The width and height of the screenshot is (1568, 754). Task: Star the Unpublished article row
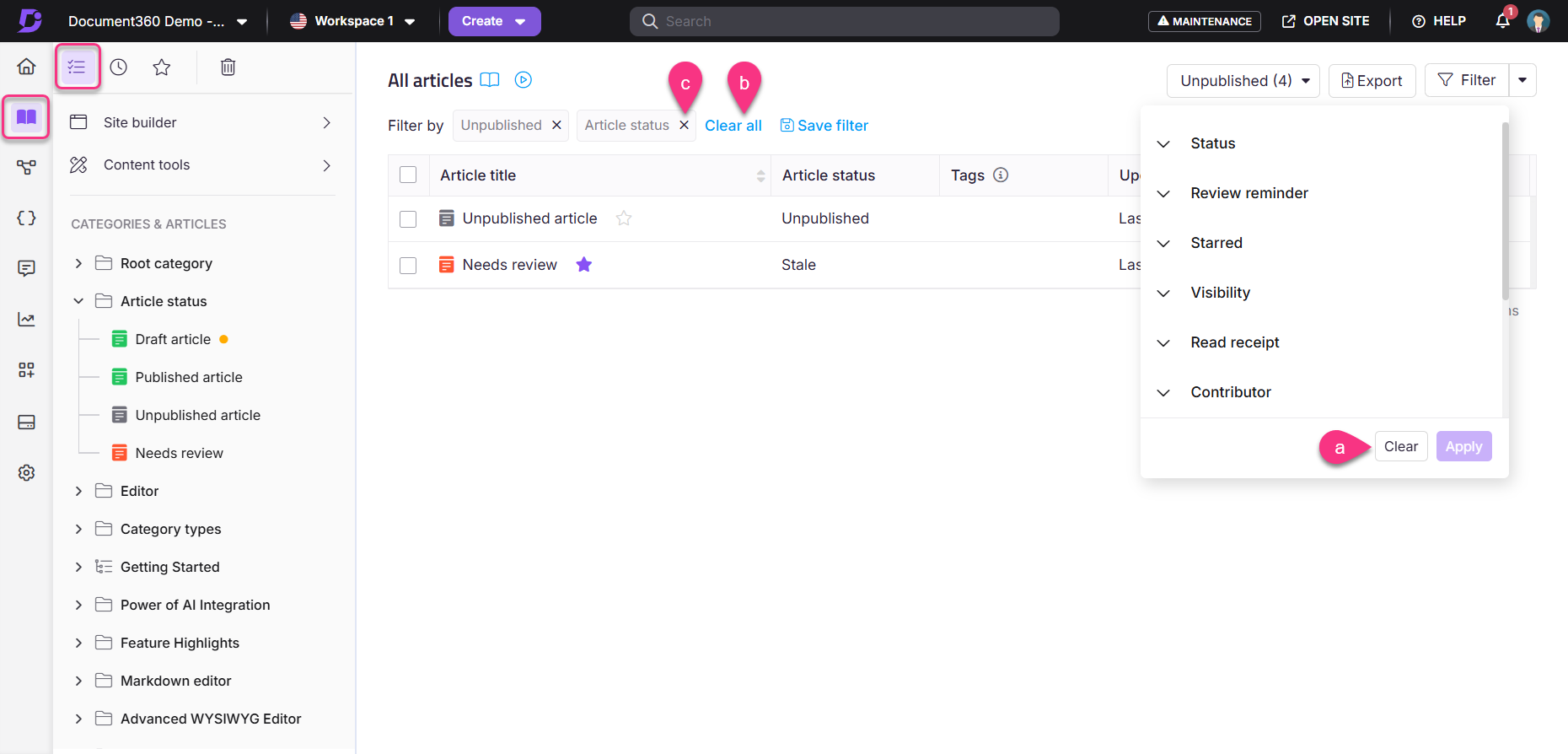pos(624,218)
